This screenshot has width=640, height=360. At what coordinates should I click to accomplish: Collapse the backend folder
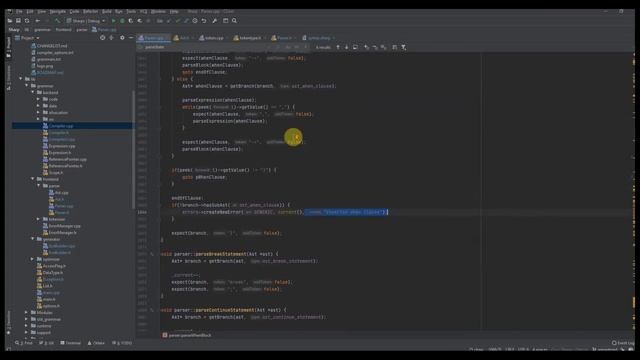(33, 92)
